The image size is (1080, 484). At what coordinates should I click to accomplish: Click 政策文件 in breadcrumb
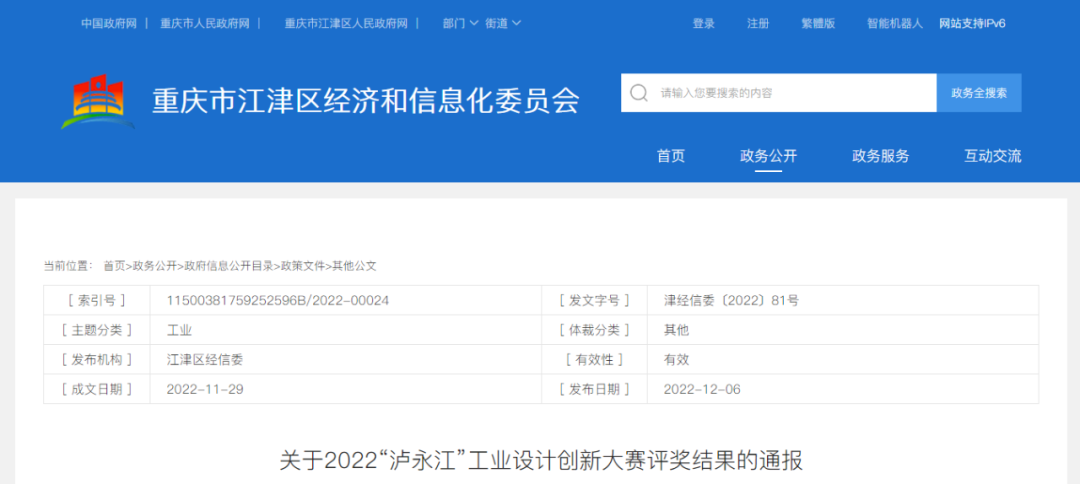click(302, 266)
